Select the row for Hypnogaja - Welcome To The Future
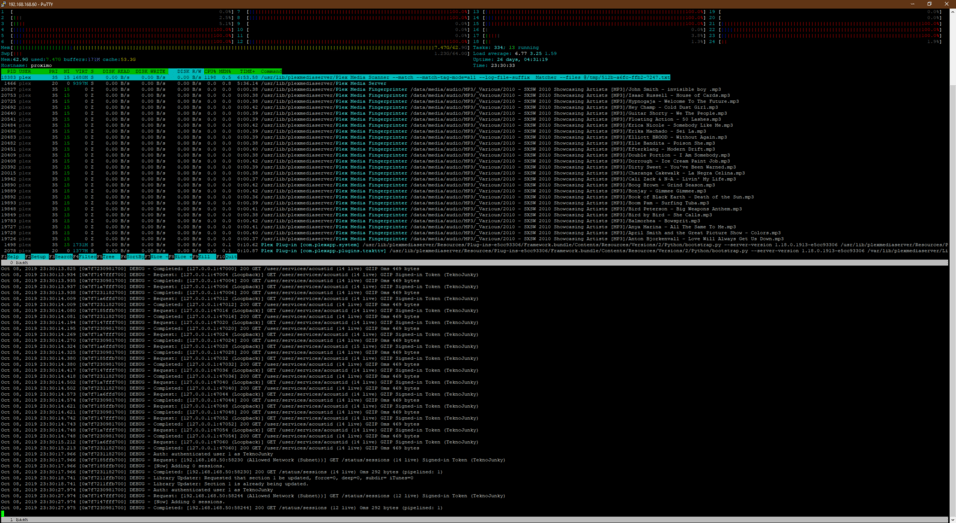The image size is (956, 523). 371,101
